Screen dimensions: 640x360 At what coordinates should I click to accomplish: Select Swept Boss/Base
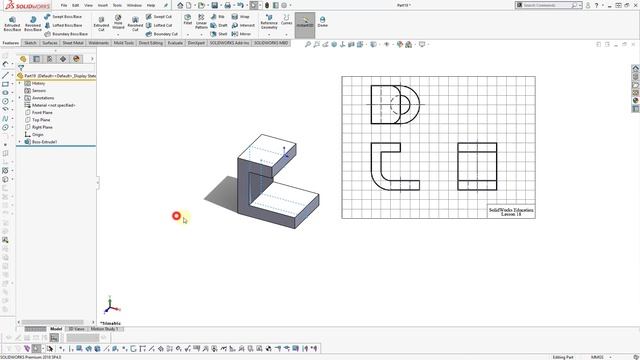pos(63,16)
